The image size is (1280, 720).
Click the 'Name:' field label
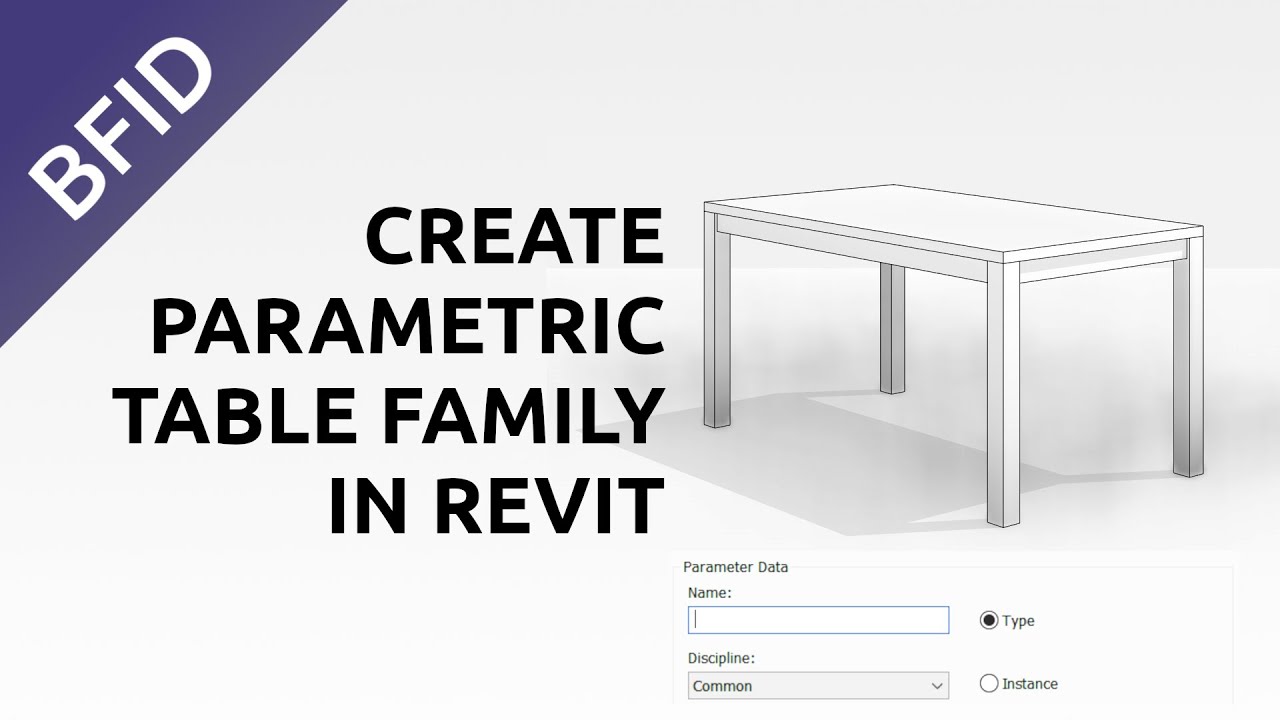click(x=710, y=593)
